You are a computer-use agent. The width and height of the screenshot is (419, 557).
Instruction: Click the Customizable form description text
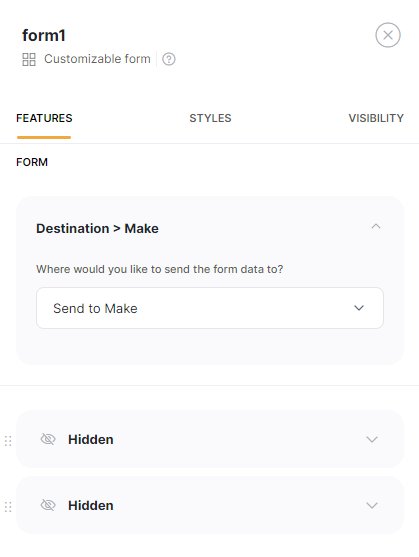tap(97, 59)
